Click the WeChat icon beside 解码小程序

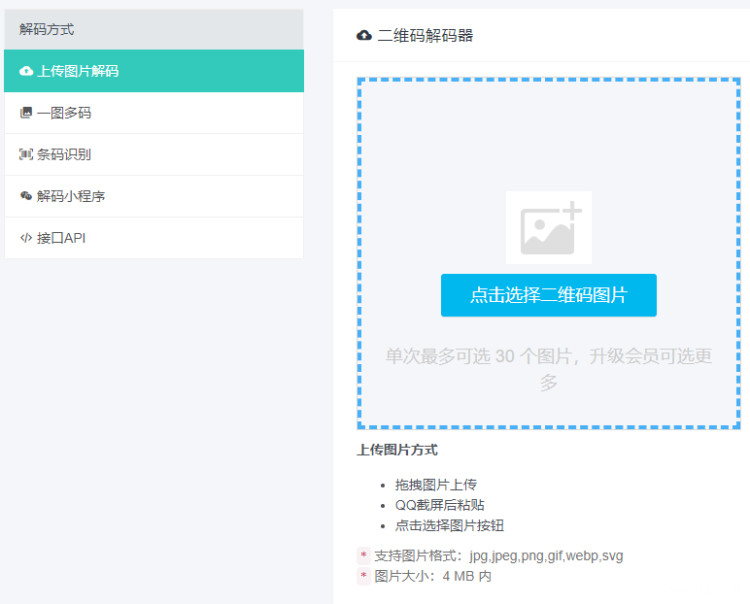tap(26, 196)
